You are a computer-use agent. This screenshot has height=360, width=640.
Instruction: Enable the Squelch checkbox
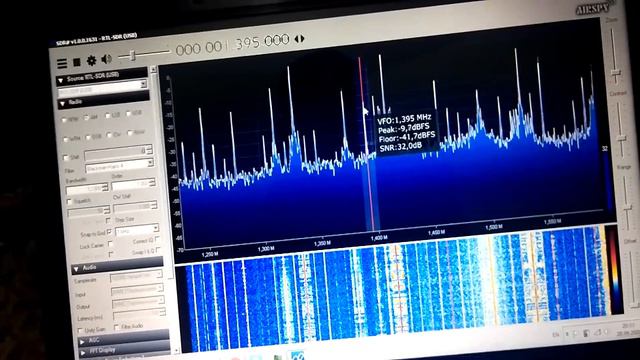[69, 202]
